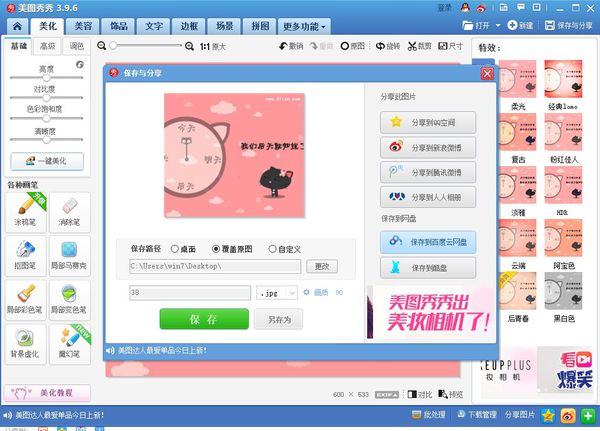Switch to the 饰品 tab
Screen dimensions: 600x431
coord(118,26)
